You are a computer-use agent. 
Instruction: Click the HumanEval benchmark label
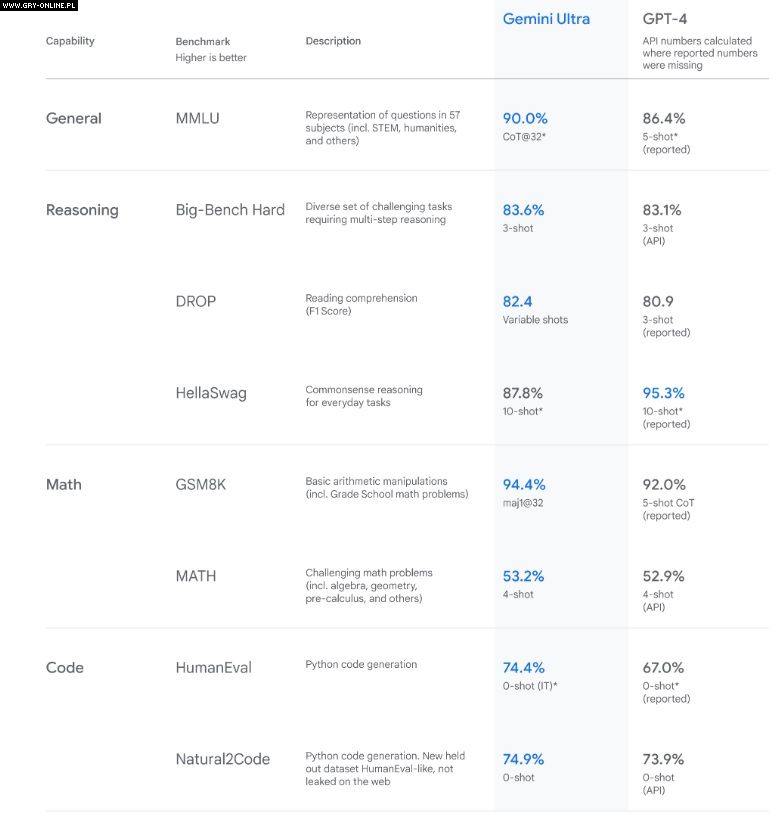[x=213, y=668]
